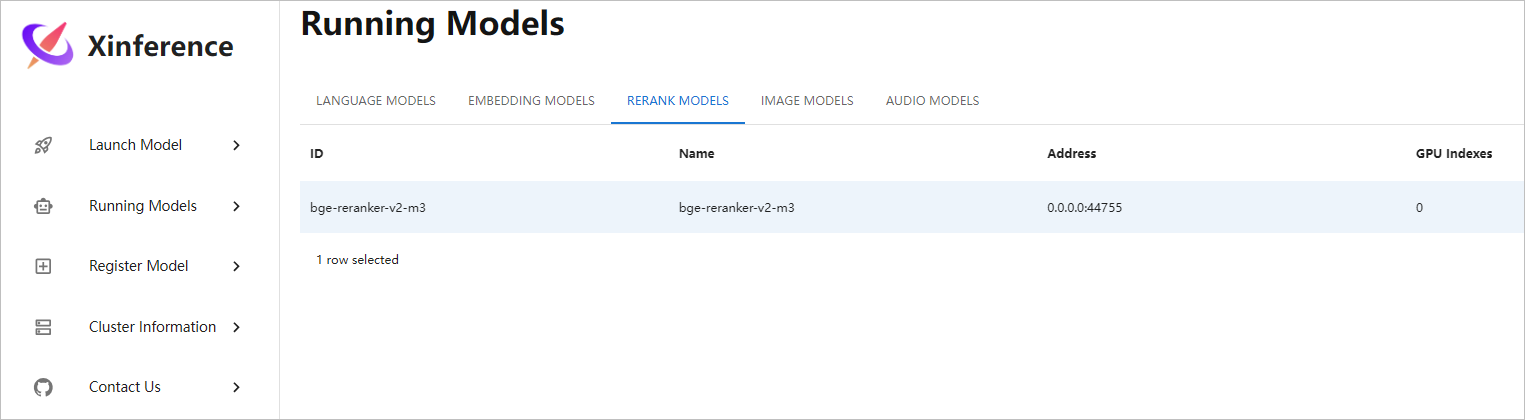Expand the Contact Us chevron
The image size is (1525, 420).
point(237,387)
